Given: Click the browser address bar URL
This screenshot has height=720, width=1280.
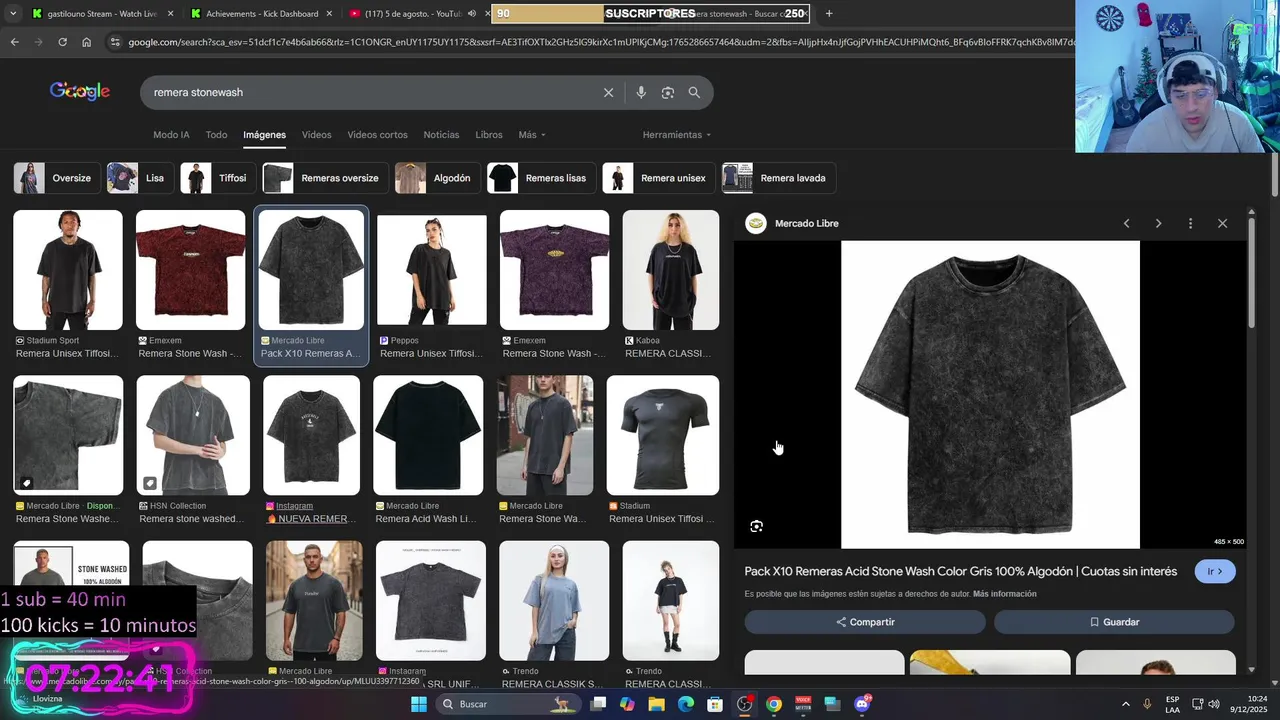Looking at the screenshot, I should click(600, 42).
